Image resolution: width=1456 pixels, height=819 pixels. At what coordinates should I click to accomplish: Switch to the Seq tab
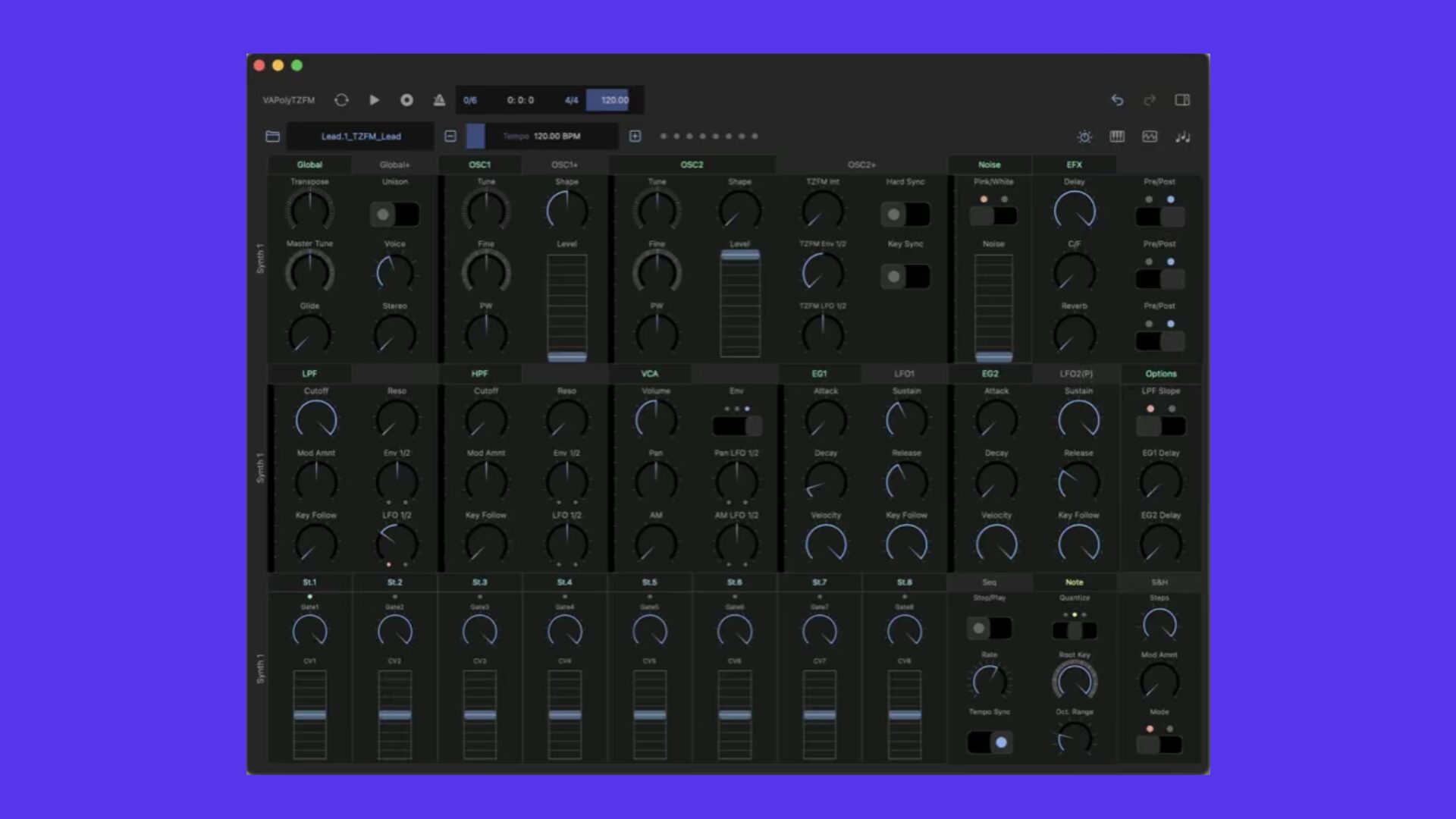point(990,582)
